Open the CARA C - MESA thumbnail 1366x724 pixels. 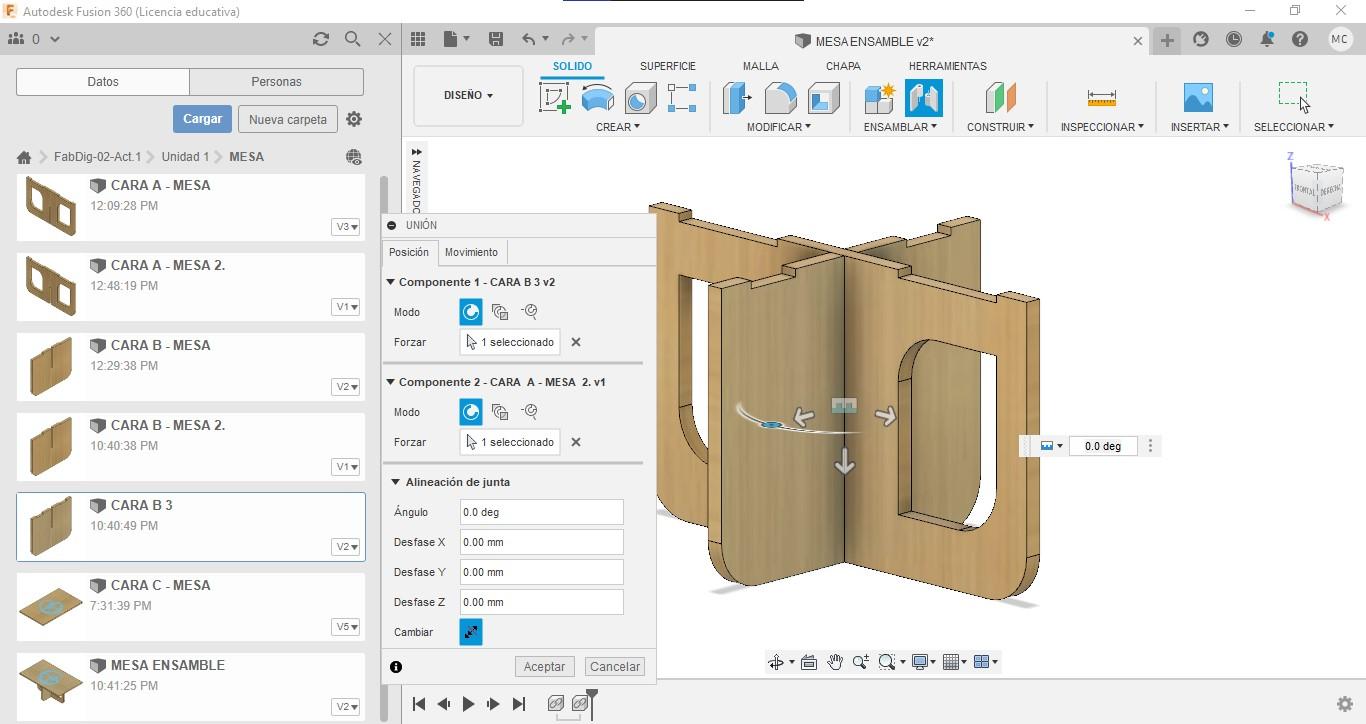tap(51, 605)
